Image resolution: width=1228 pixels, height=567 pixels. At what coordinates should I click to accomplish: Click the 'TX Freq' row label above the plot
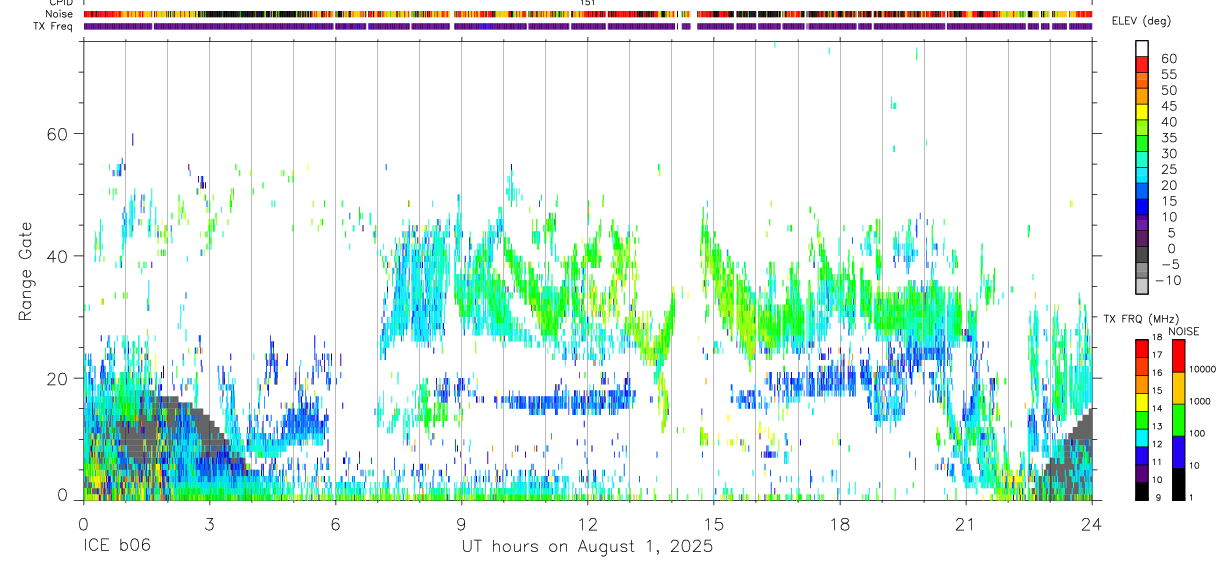coord(55,26)
